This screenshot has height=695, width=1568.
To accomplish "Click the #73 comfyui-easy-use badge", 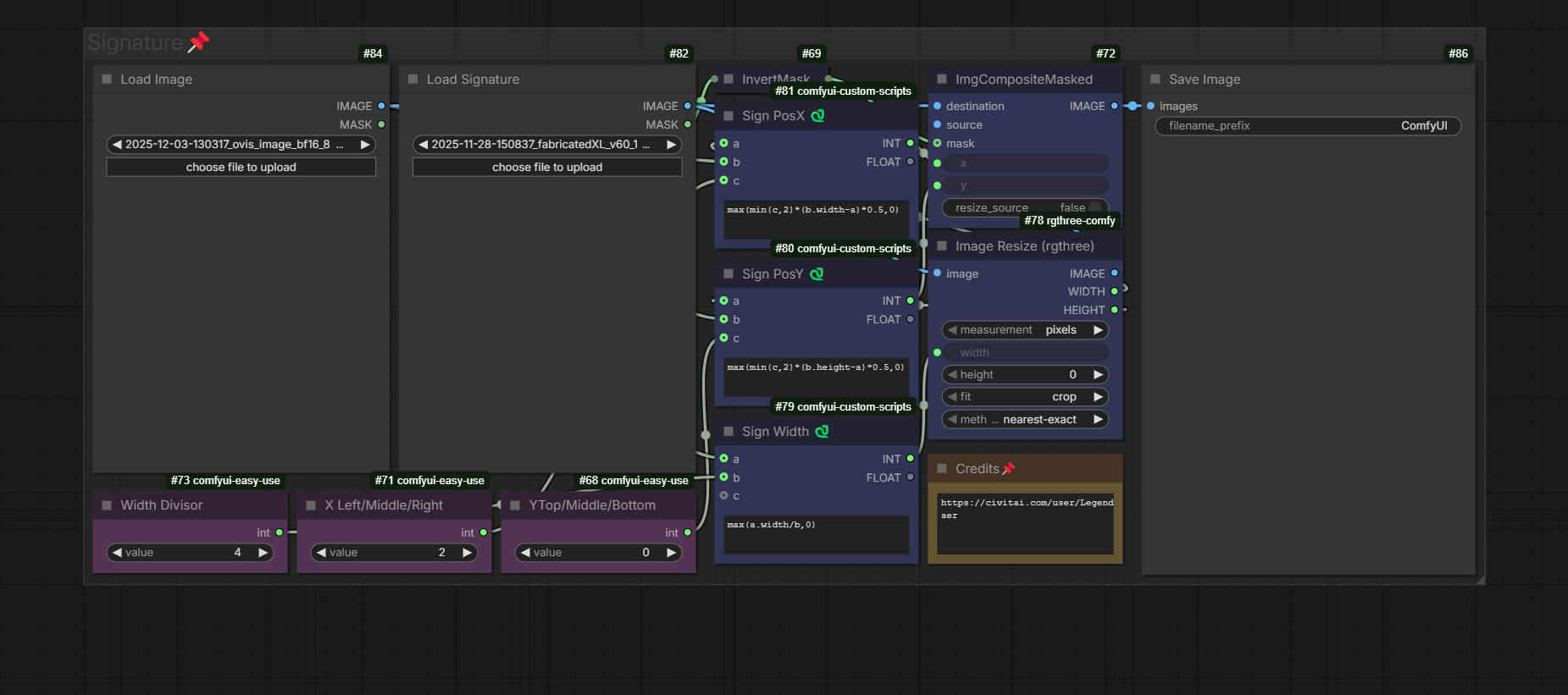I will (x=225, y=481).
